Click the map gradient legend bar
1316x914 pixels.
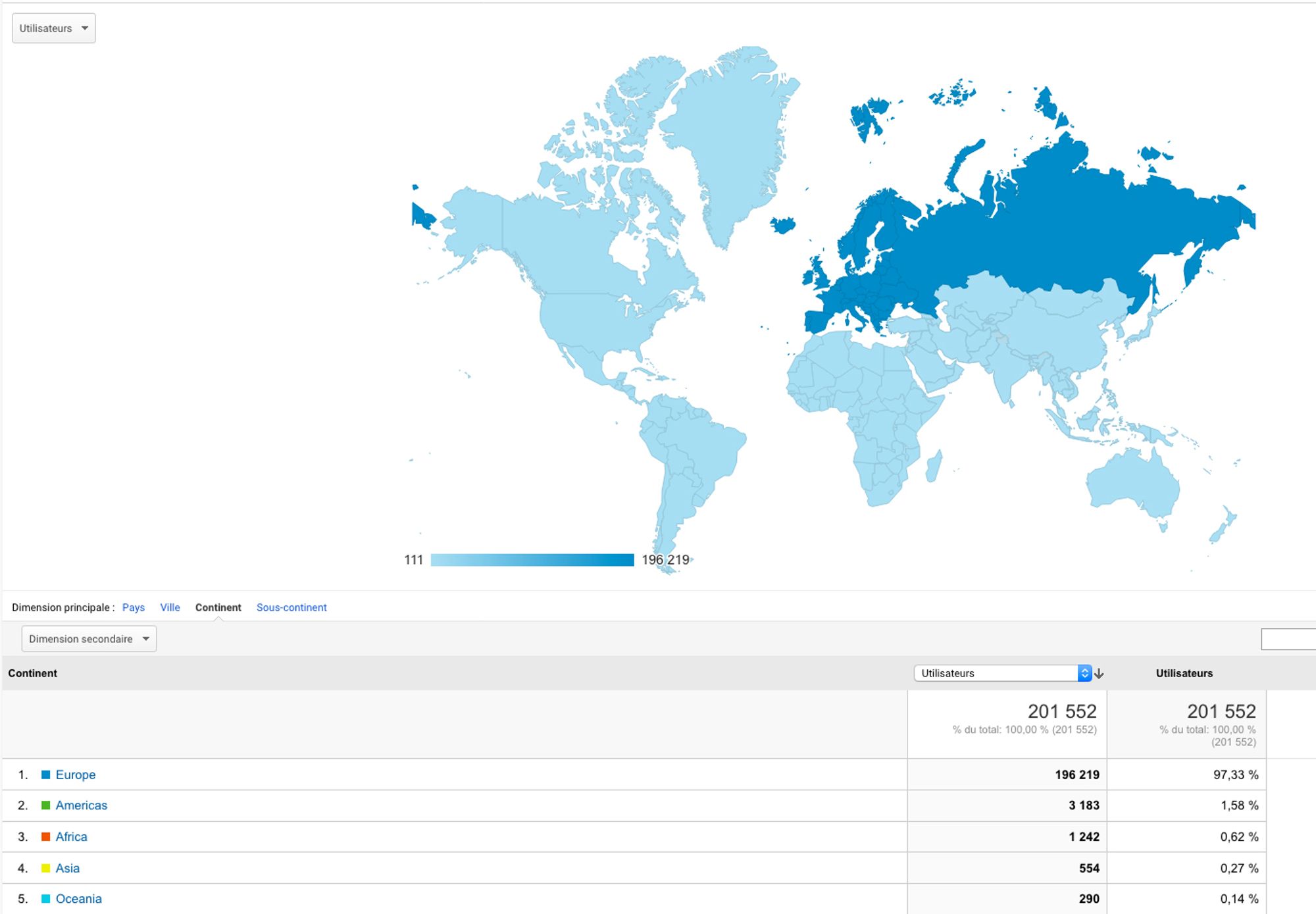pyautogui.click(x=532, y=560)
